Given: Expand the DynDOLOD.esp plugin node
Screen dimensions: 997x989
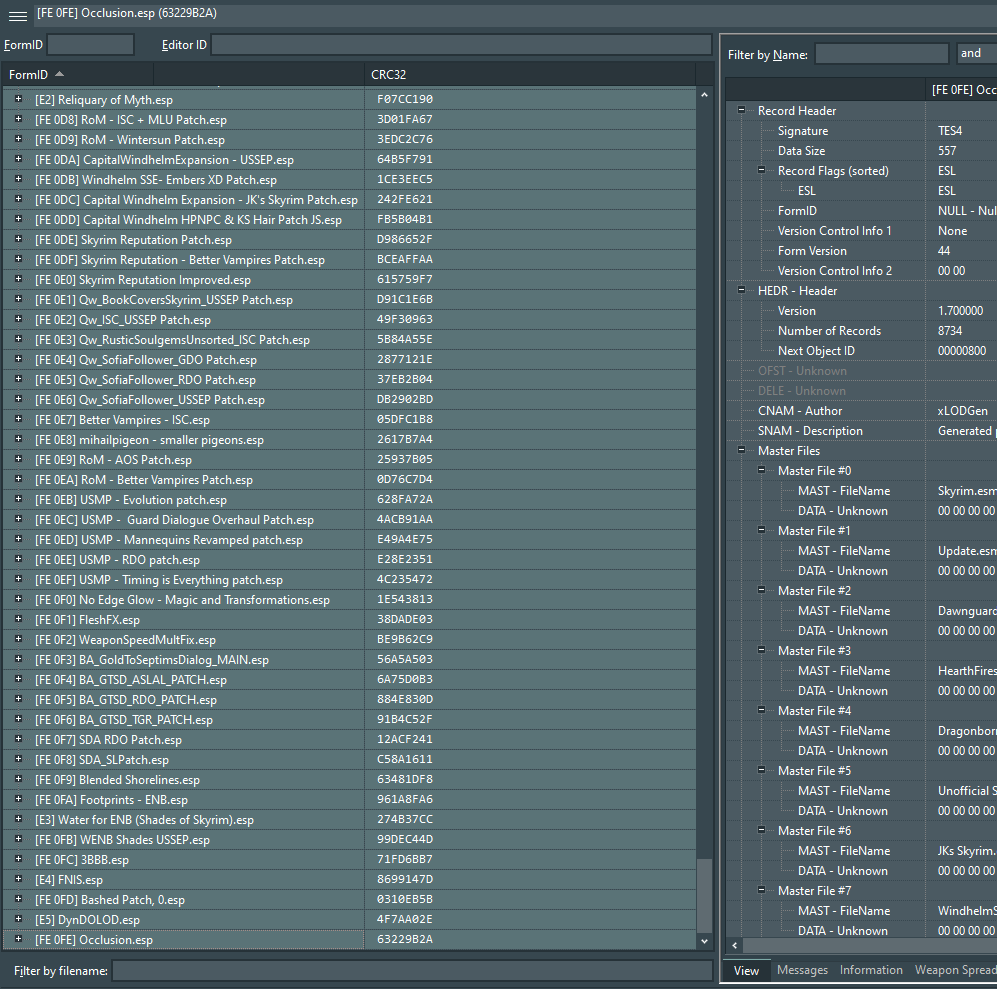Looking at the screenshot, I should point(18,919).
